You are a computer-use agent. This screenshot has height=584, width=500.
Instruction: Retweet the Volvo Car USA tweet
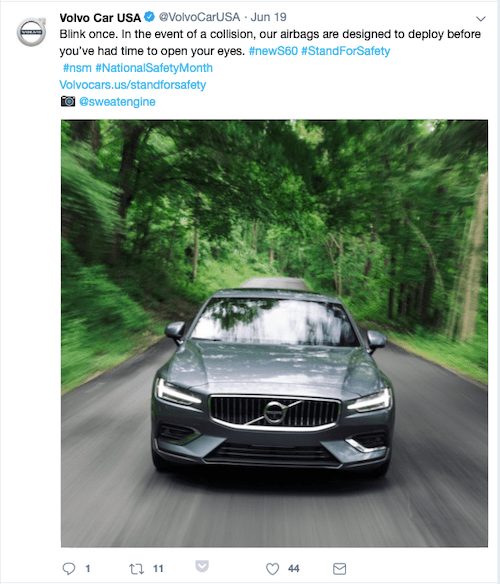[136, 569]
